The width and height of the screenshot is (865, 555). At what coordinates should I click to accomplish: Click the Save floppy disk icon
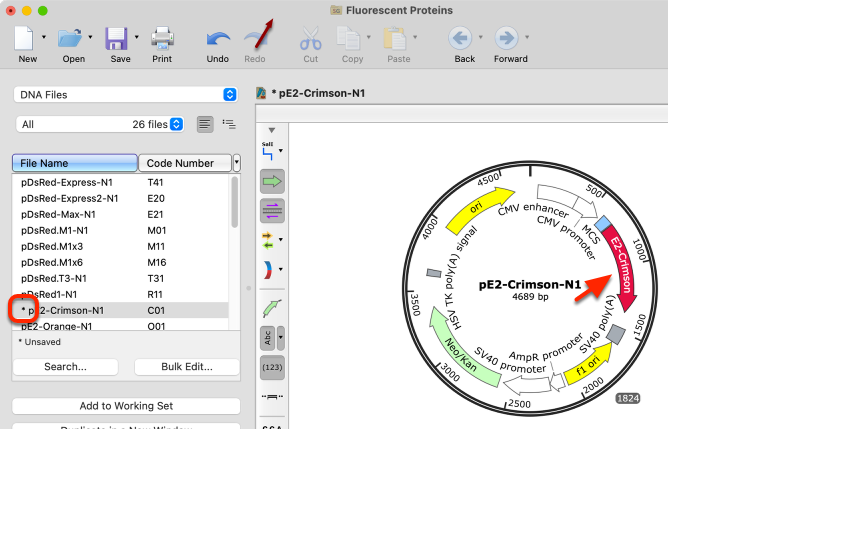coord(116,39)
